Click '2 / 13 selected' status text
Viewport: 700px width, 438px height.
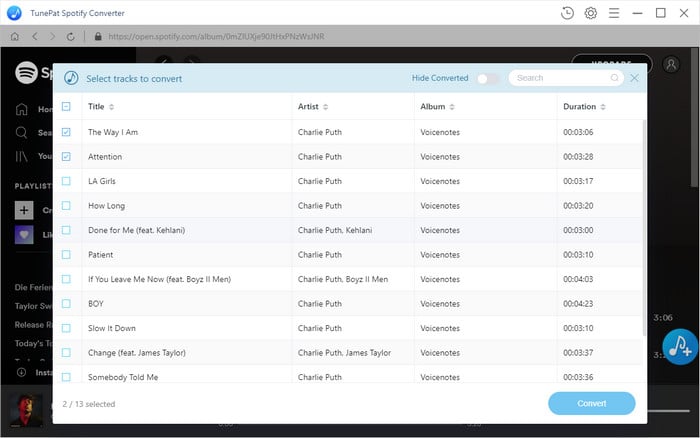(x=89, y=404)
